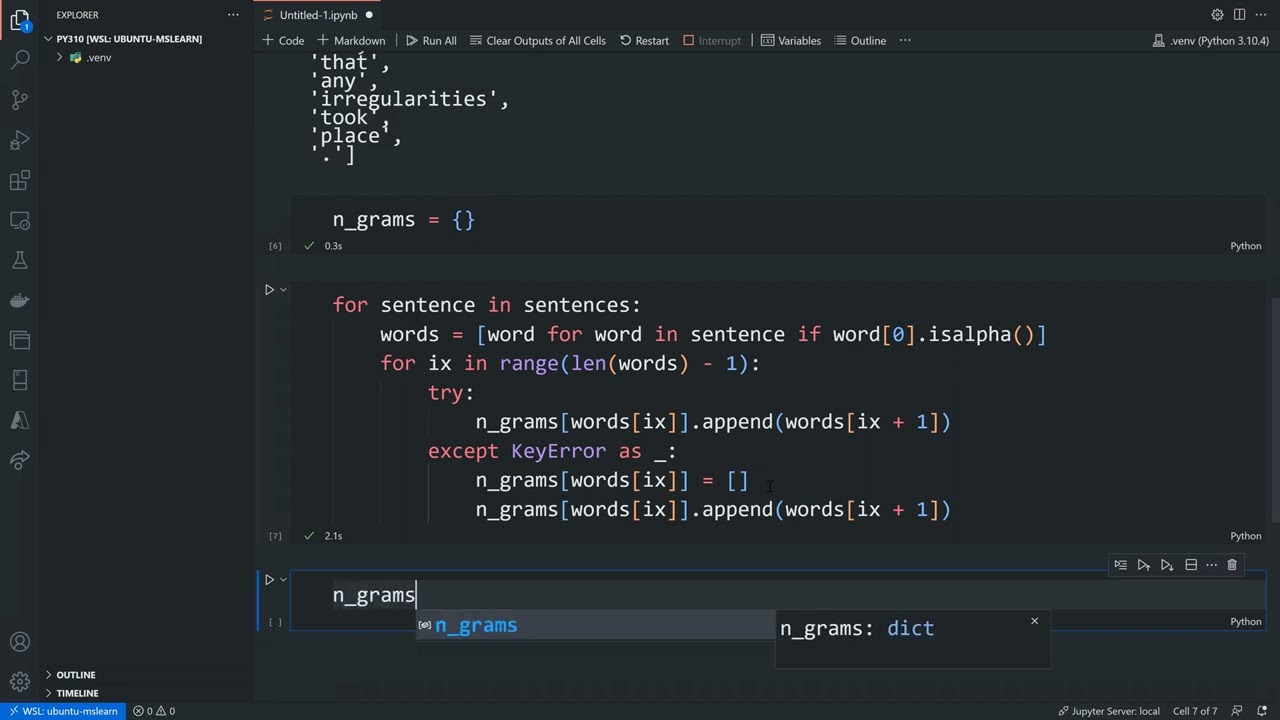The width and height of the screenshot is (1280, 720).
Task: Open the Azure view icon
Action: coord(19,420)
